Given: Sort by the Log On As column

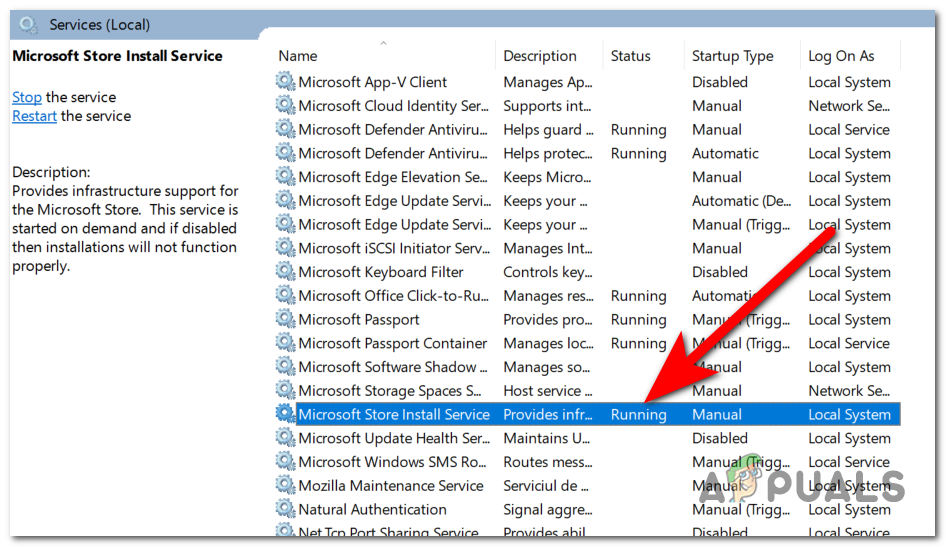Looking at the screenshot, I should pyautogui.click(x=841, y=56).
